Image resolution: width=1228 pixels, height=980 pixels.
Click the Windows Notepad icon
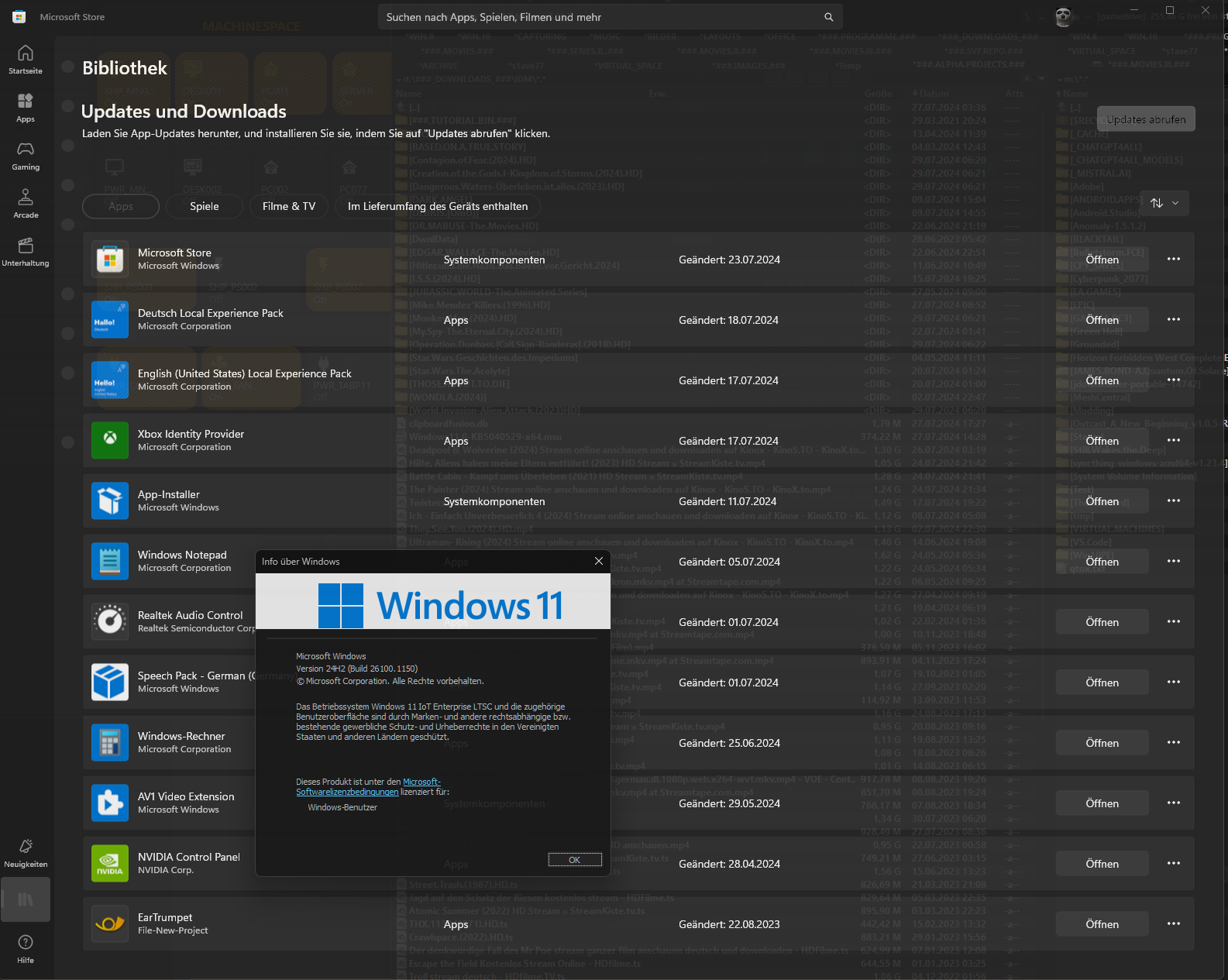tap(110, 561)
